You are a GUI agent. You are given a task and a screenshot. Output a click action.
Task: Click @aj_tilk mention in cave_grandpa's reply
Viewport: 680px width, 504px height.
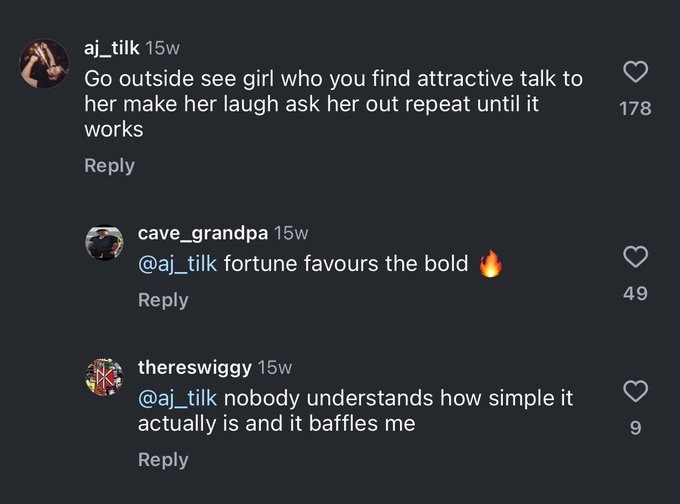(177, 264)
